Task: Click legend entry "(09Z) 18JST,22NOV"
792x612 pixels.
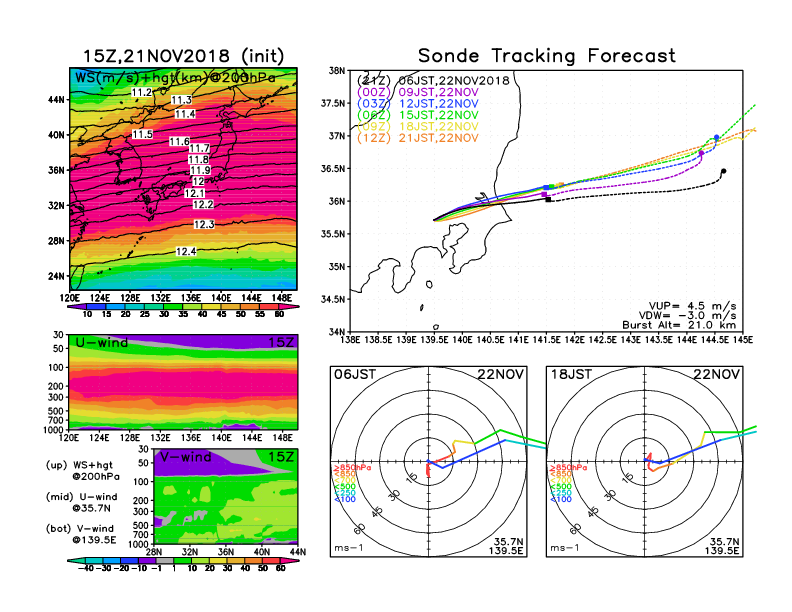Action: pyautogui.click(x=417, y=127)
